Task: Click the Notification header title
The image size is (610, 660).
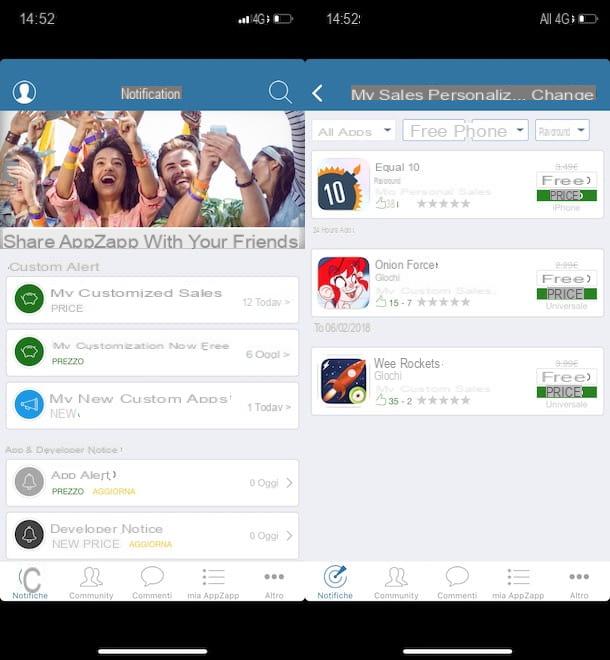Action: [151, 93]
